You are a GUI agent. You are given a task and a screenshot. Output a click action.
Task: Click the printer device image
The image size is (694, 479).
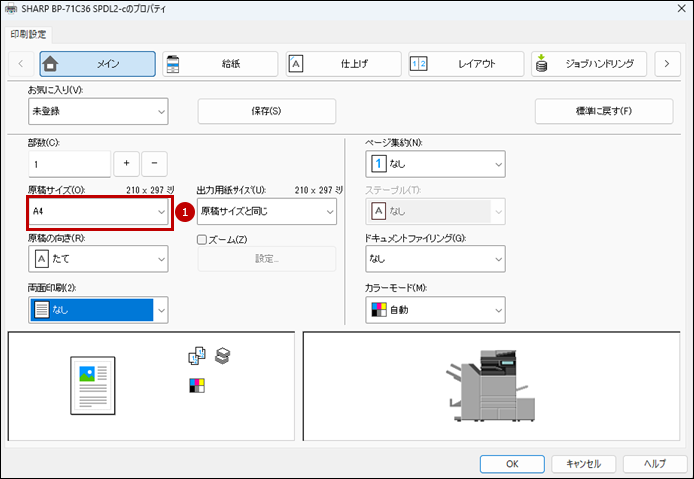point(492,384)
